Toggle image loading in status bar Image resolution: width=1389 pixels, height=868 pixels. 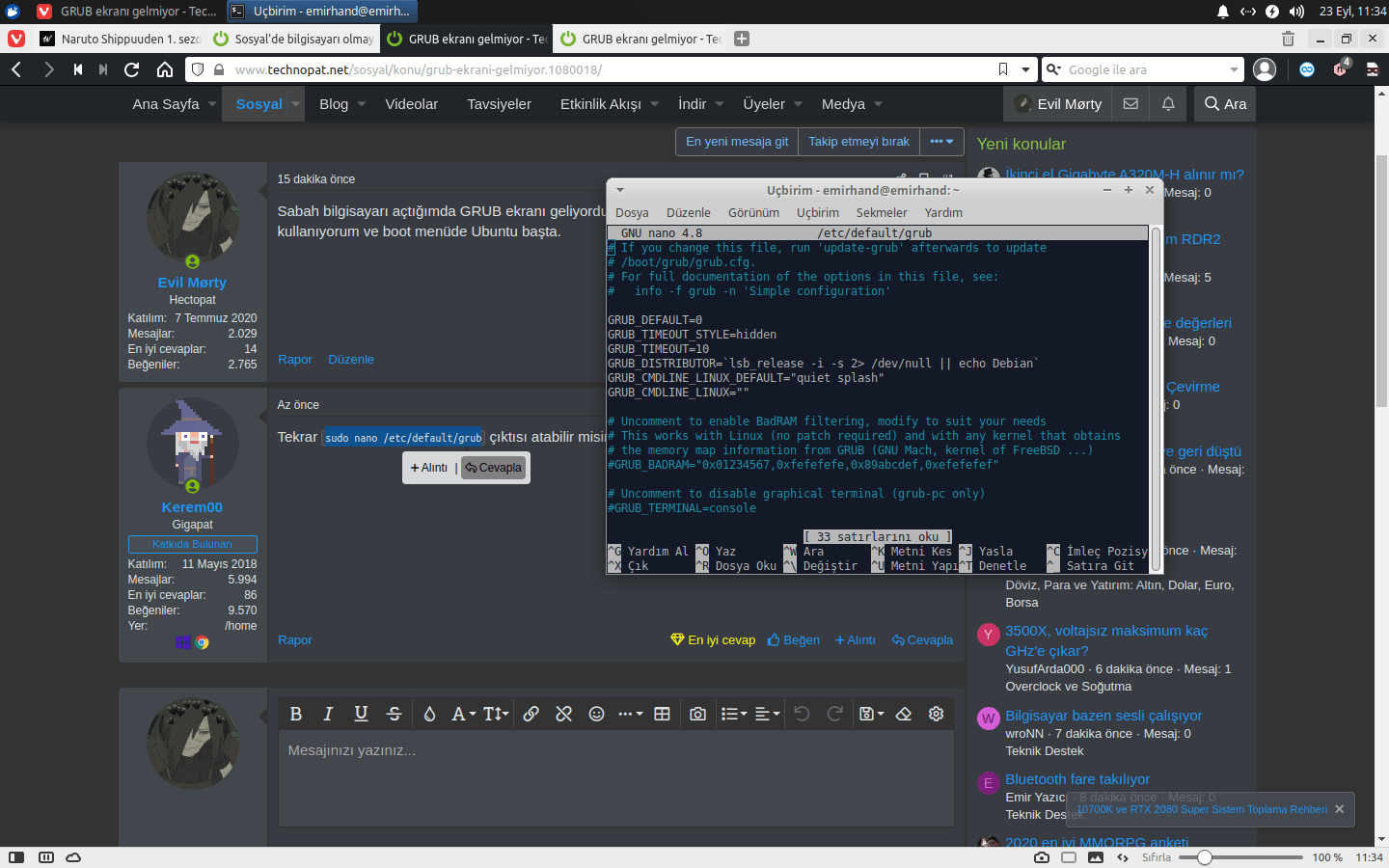click(1096, 857)
